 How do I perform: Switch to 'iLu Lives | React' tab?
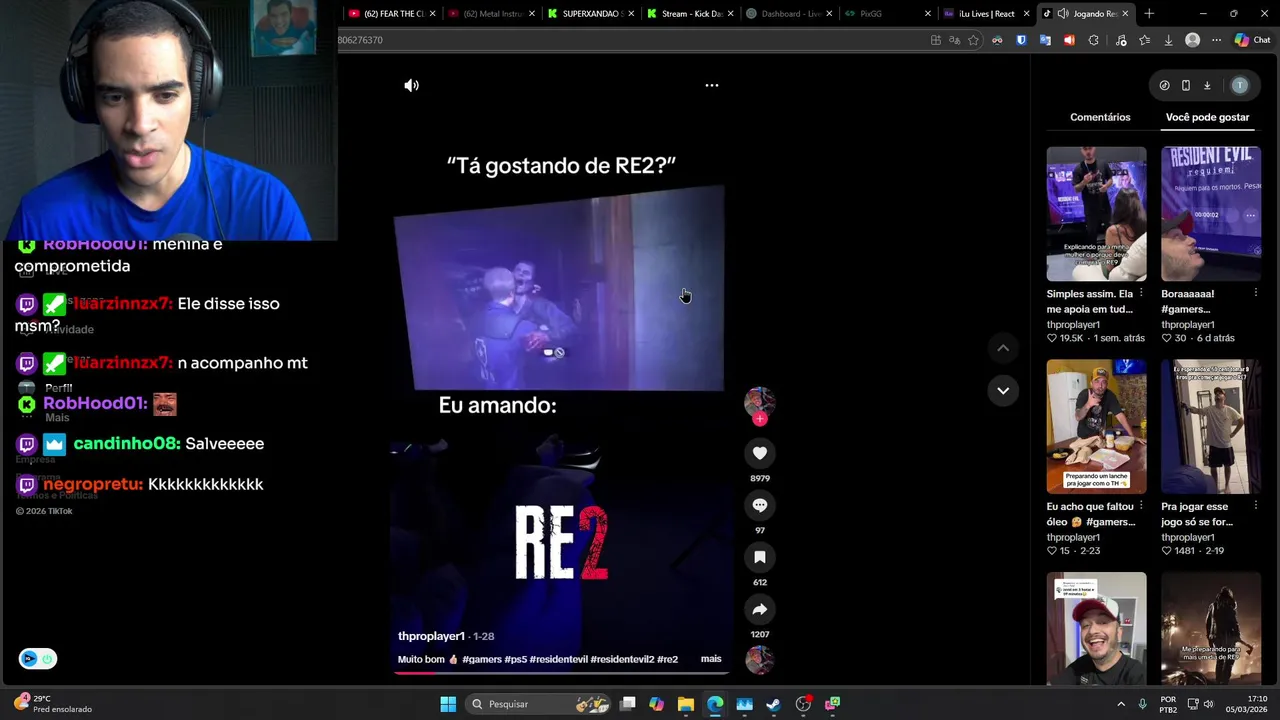click(987, 13)
